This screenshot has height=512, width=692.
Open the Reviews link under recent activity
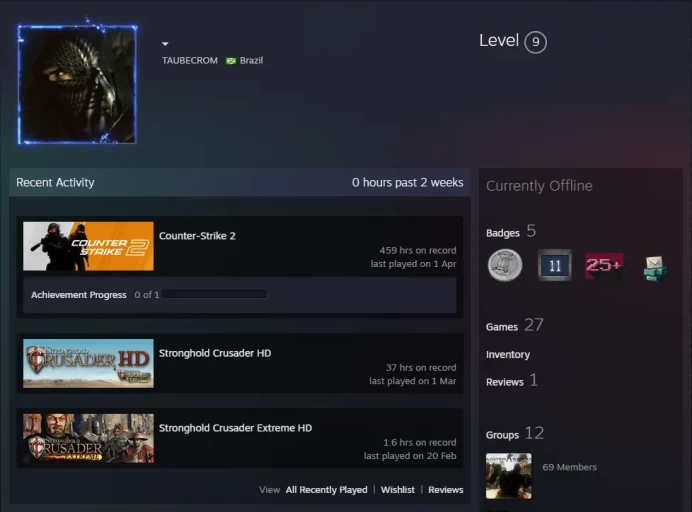pos(446,490)
